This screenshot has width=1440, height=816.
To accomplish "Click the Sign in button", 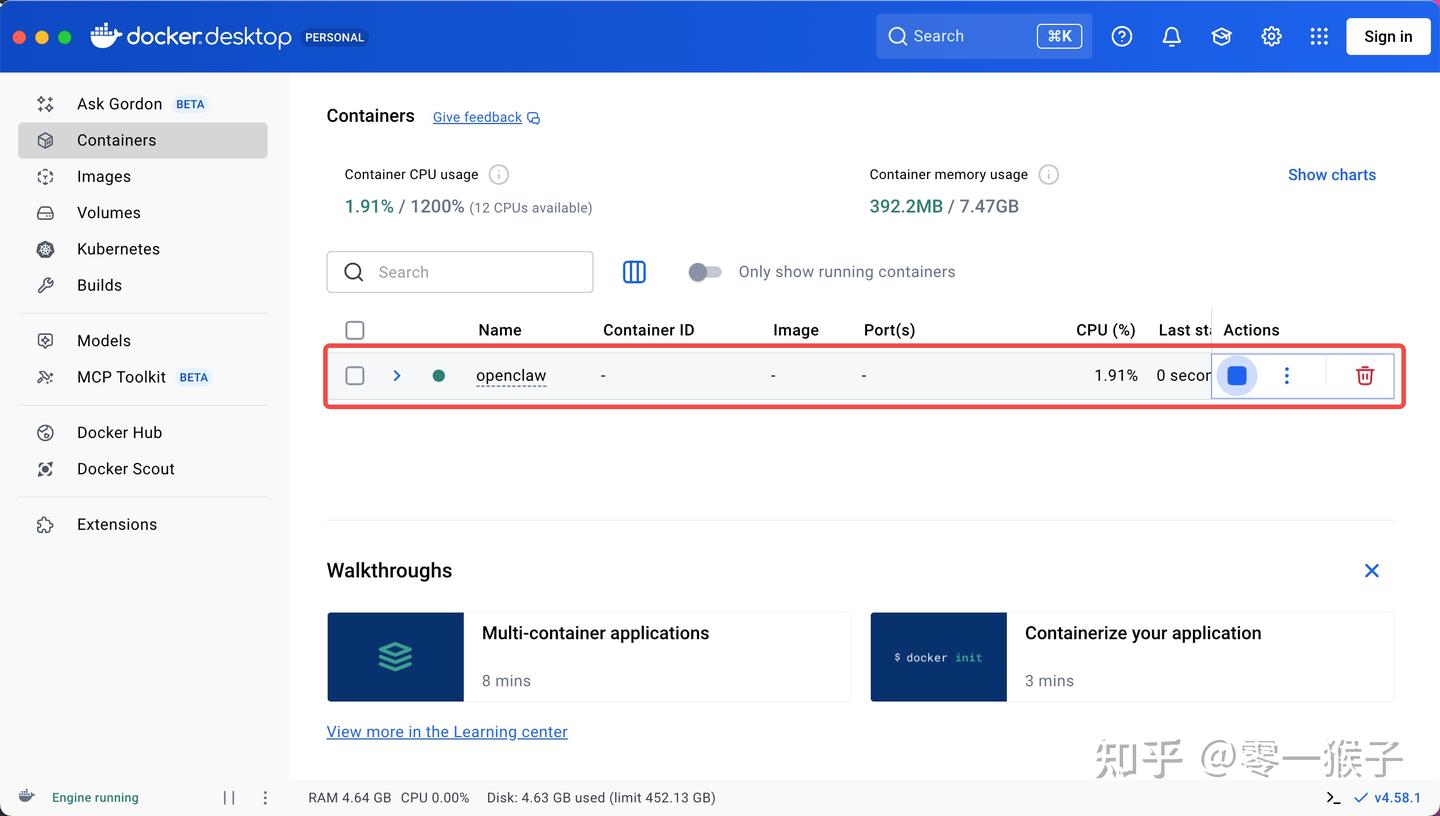I will (x=1388, y=36).
